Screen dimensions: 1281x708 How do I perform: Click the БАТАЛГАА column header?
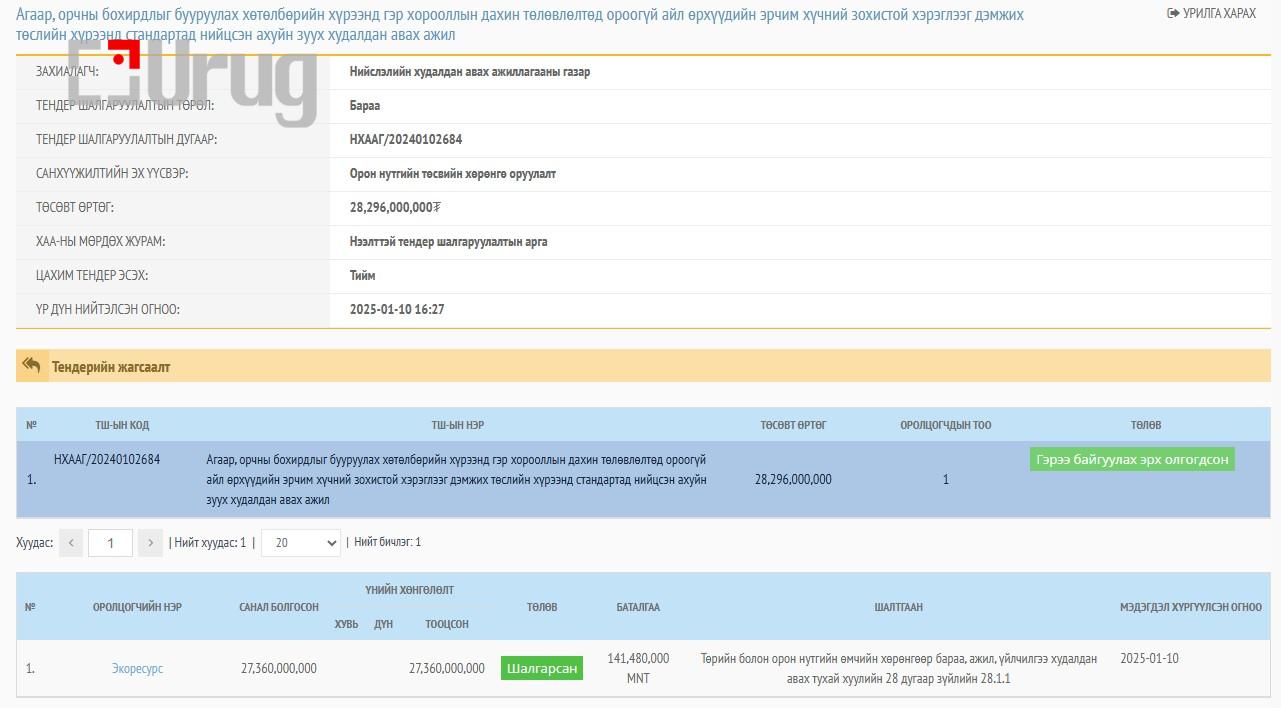point(638,607)
